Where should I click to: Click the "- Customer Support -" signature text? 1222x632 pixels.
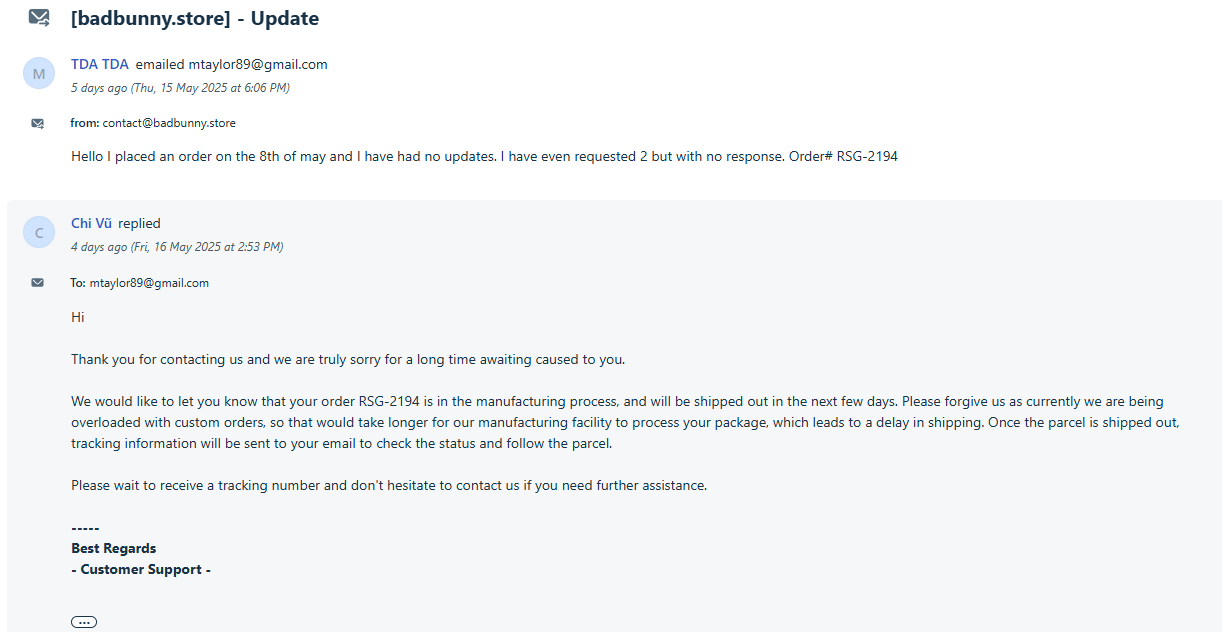pos(141,569)
